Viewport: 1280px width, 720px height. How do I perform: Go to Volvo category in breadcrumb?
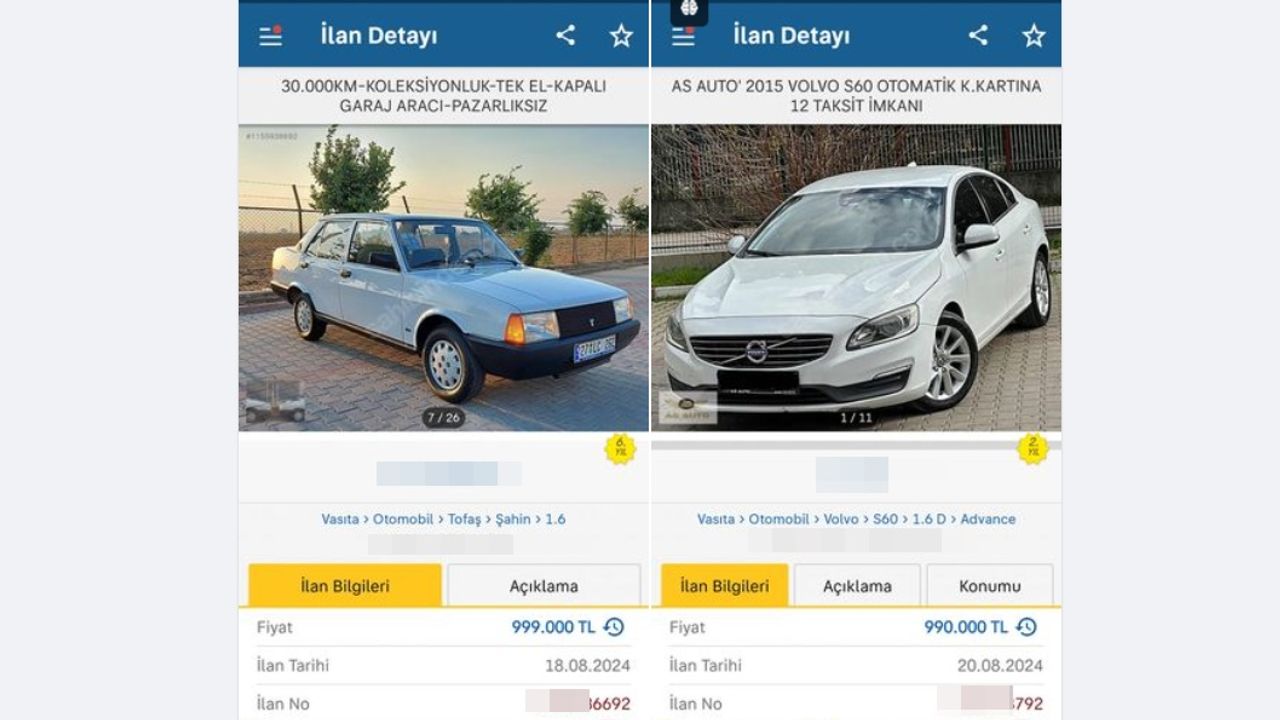[x=841, y=519]
